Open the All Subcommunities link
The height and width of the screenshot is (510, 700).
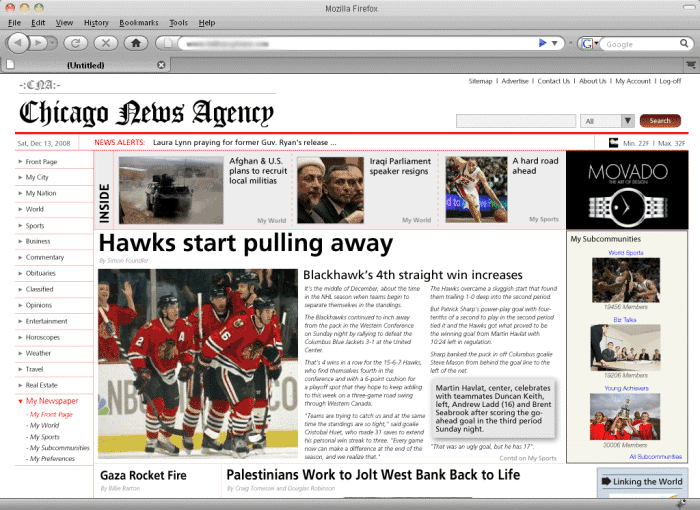tap(655, 456)
